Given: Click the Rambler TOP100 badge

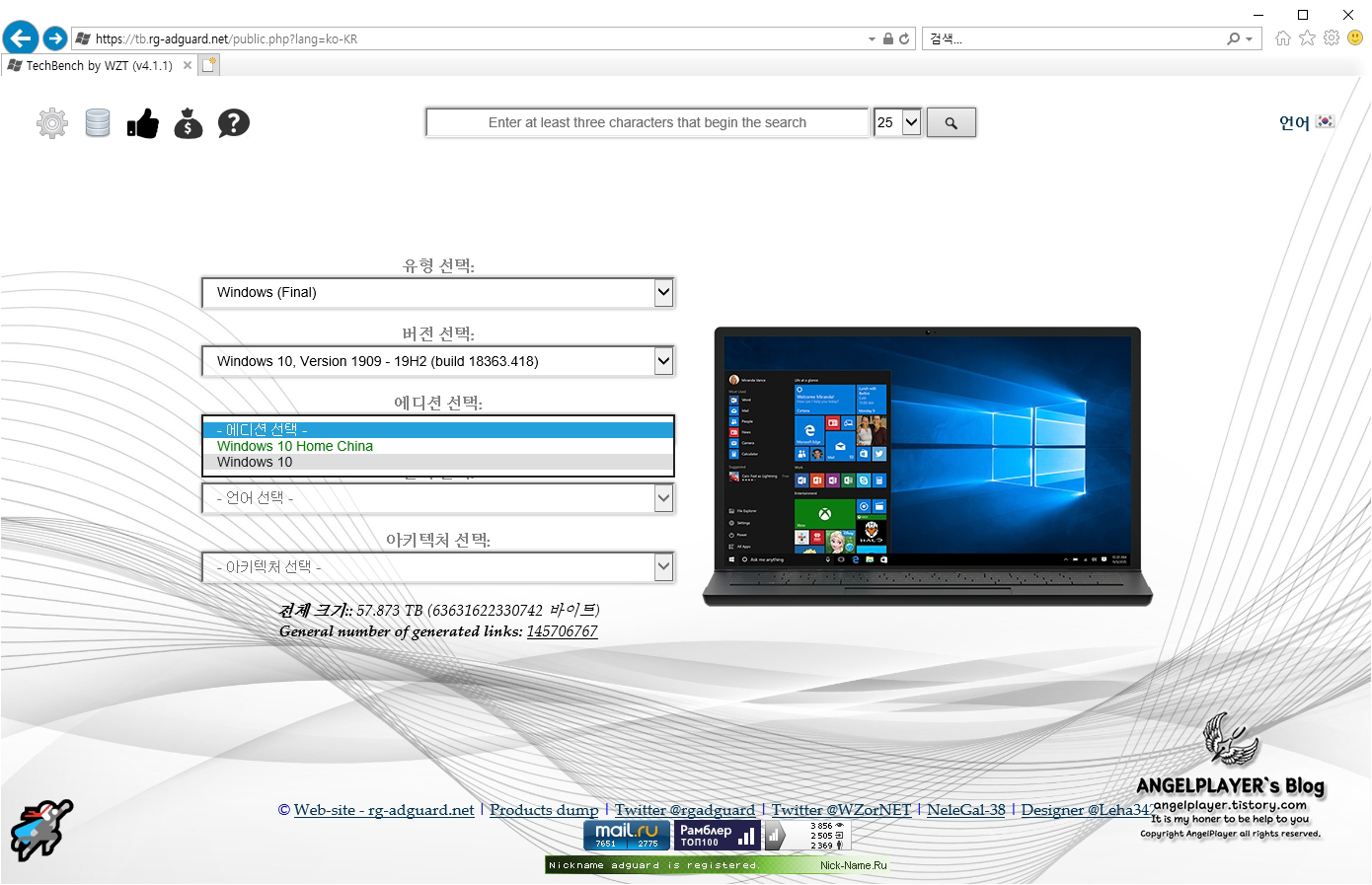Looking at the screenshot, I should 718,836.
